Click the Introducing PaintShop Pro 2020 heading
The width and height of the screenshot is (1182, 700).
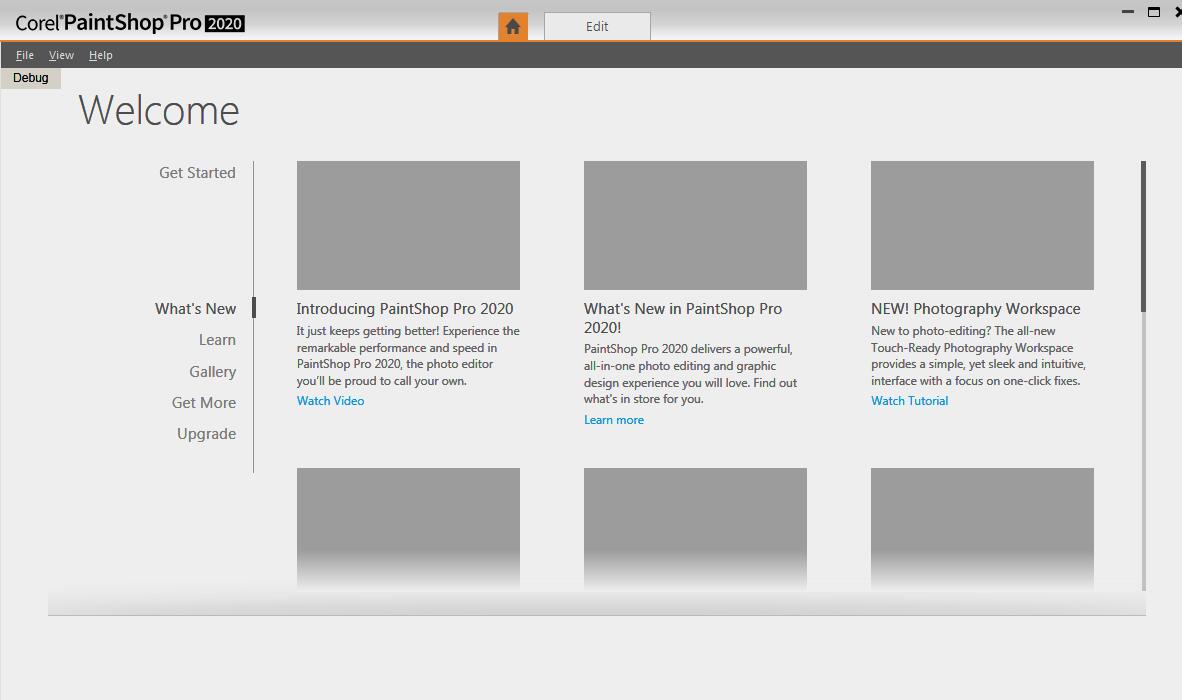point(405,309)
